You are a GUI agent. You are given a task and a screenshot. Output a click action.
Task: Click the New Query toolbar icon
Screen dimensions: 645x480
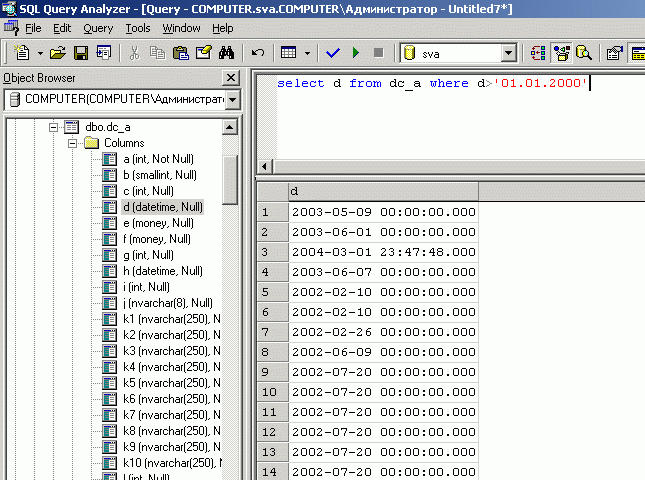click(22, 53)
